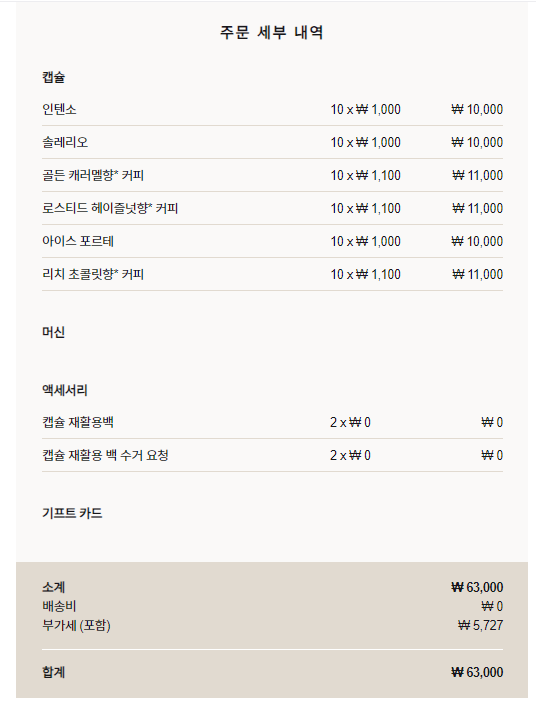
Task: Select 캡슐 재활용 백 수거 요청 item
Action: click(x=105, y=455)
